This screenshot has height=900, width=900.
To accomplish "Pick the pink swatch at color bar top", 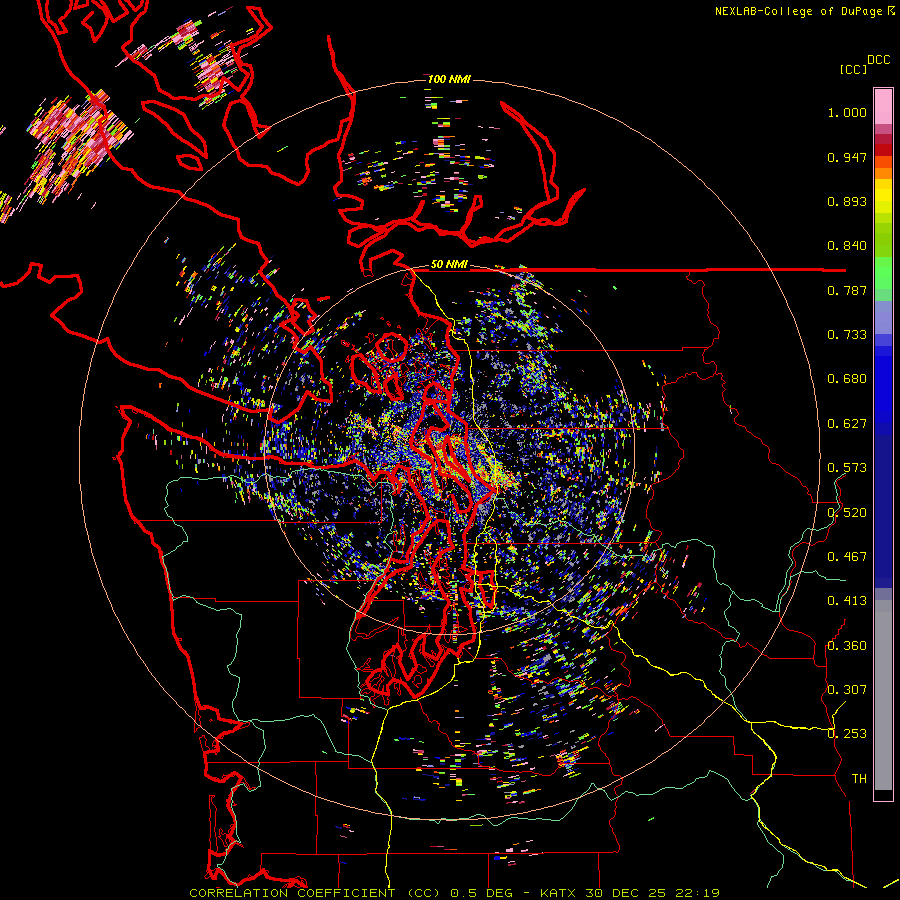I will (x=883, y=106).
